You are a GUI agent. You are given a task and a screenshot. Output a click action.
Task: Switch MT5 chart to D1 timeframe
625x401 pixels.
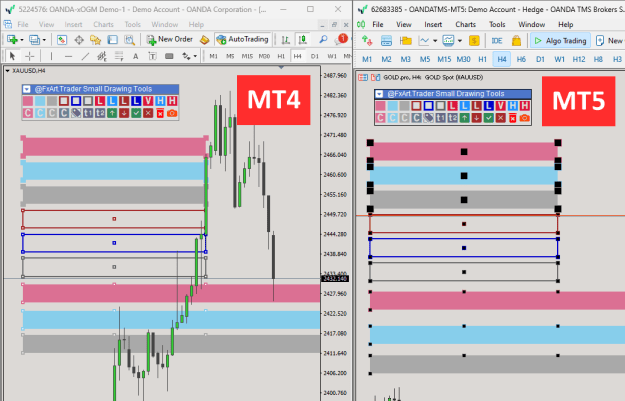coord(540,59)
